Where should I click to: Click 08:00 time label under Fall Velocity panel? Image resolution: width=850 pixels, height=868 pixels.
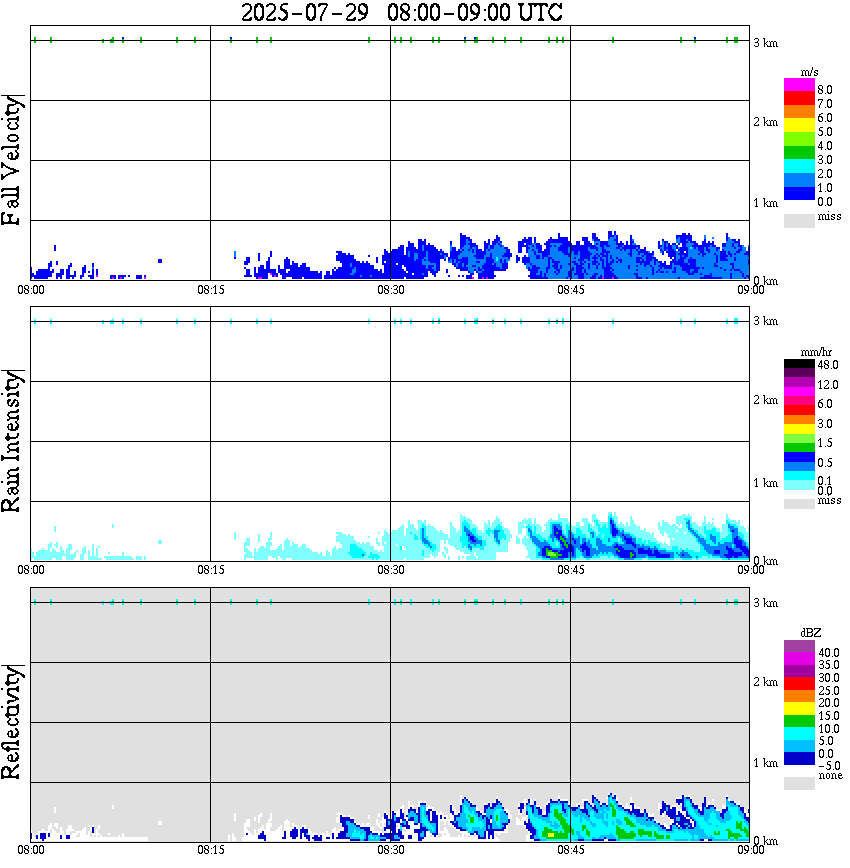point(31,290)
